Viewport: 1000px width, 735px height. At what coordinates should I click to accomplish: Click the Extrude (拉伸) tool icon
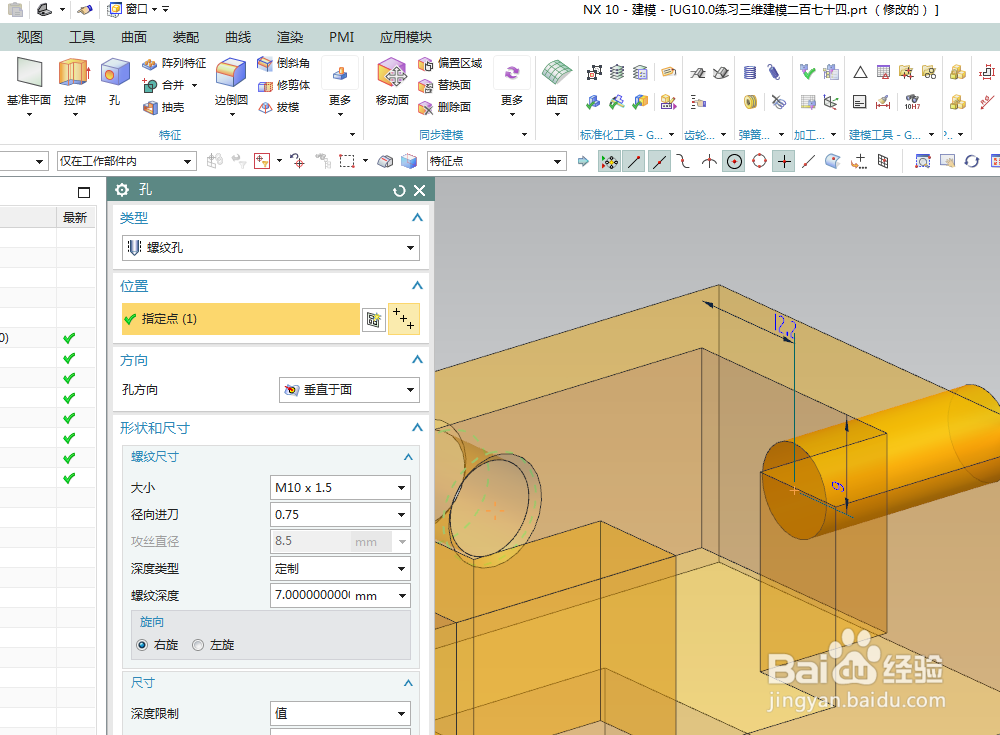74,72
